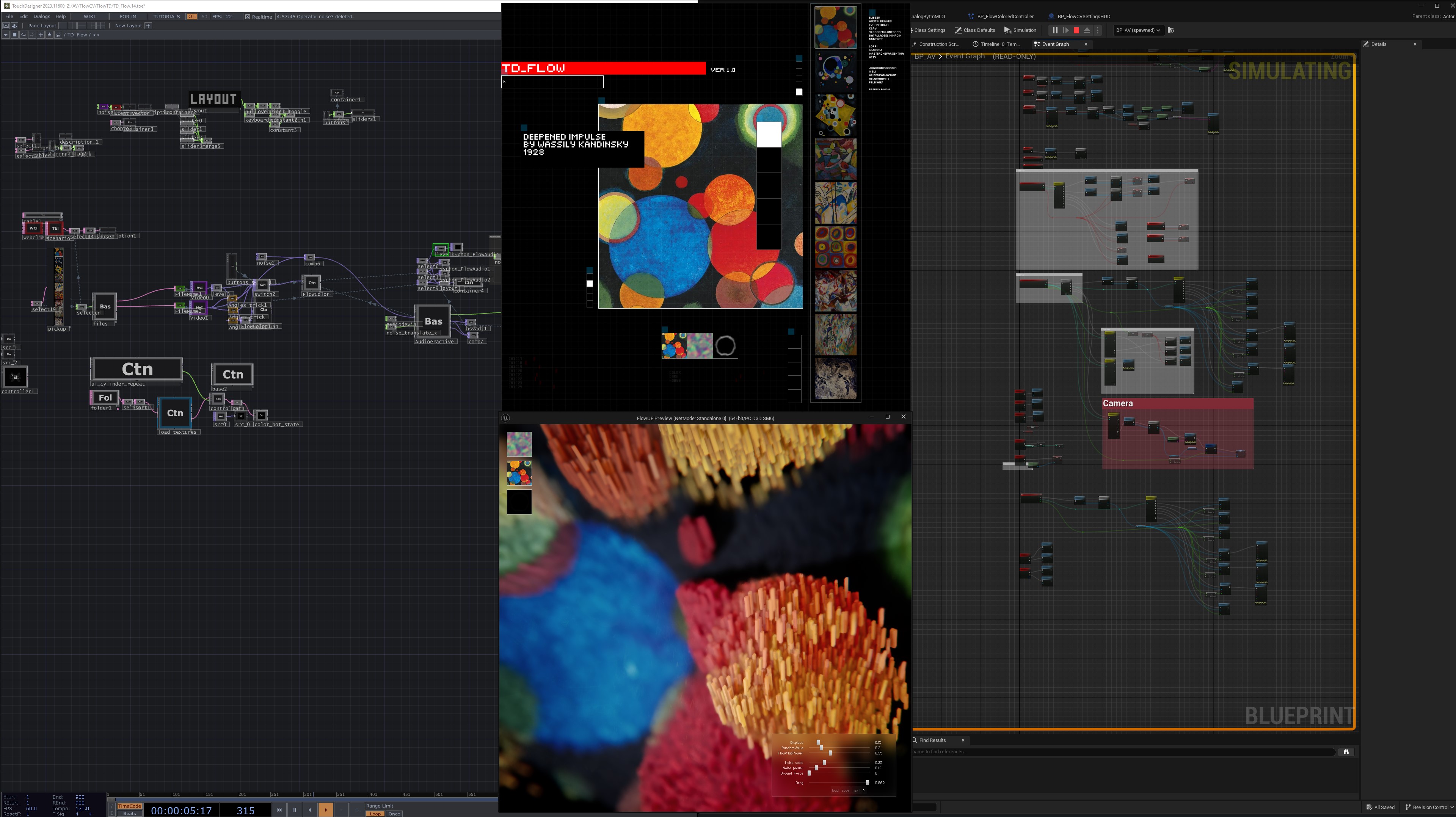Screen dimensions: 1456x817
Task: Click the frame skip (advance one frame) icon
Action: pyautogui.click(x=1065, y=30)
